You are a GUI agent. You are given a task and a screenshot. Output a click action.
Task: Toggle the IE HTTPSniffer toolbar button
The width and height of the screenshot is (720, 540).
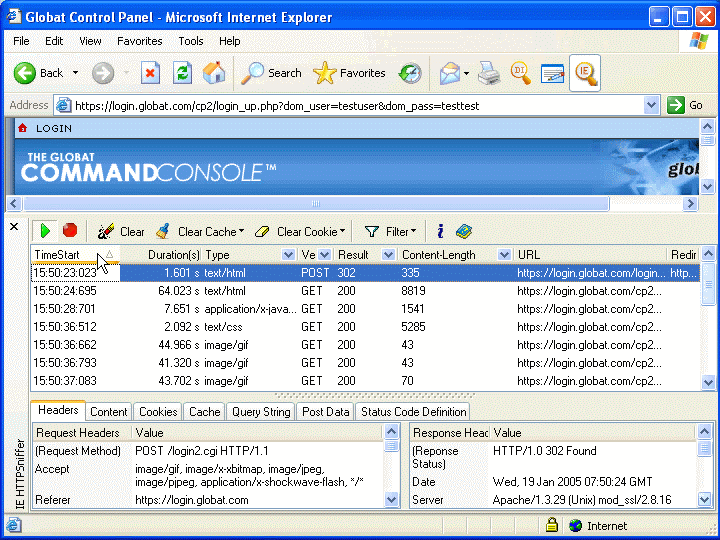(x=584, y=73)
